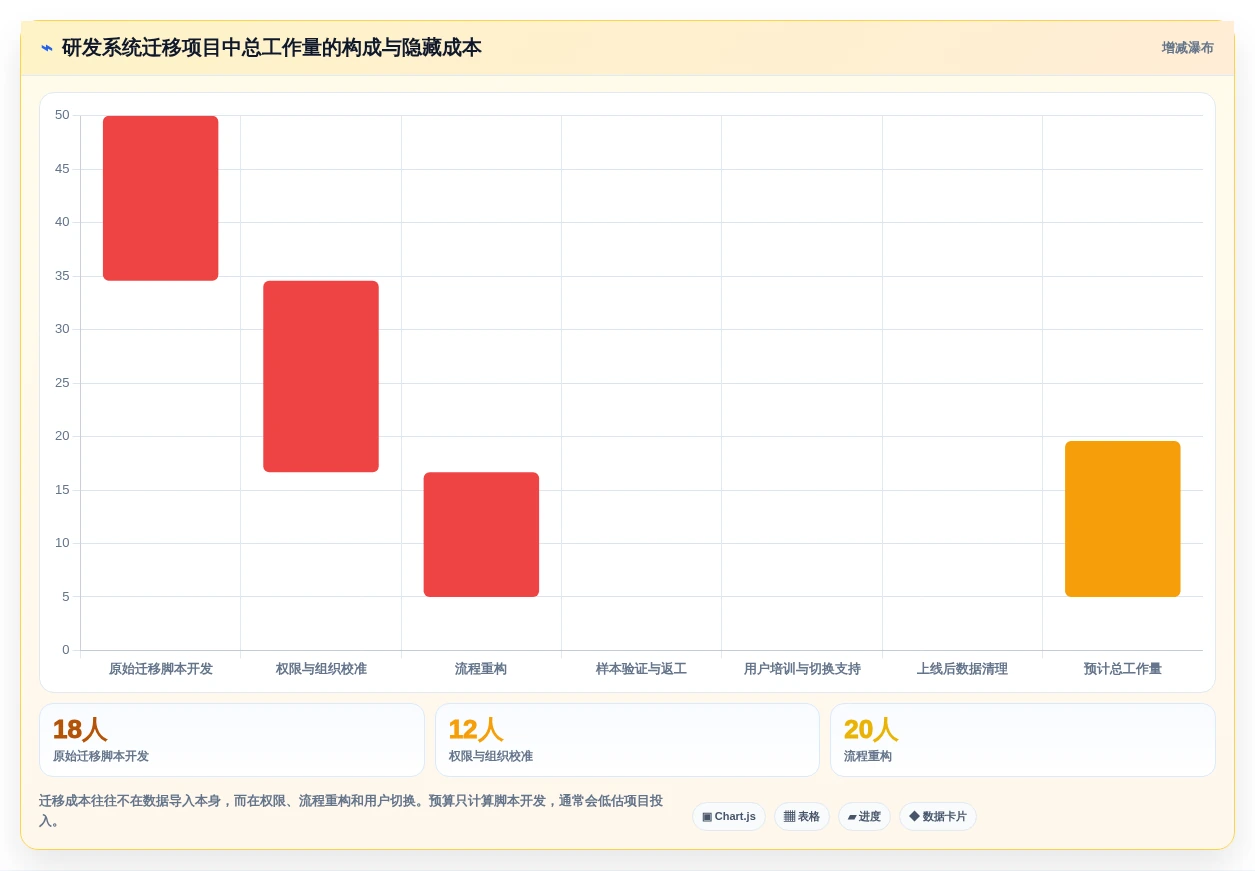Click the x-axis label 流程重构
Screen dimensions: 1255x871
[481, 669]
